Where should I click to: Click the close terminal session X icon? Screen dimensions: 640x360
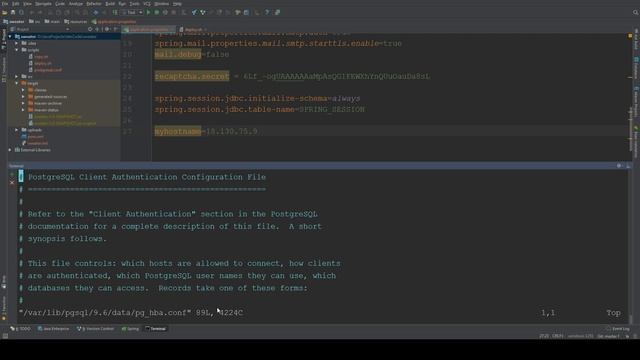(x=12, y=183)
